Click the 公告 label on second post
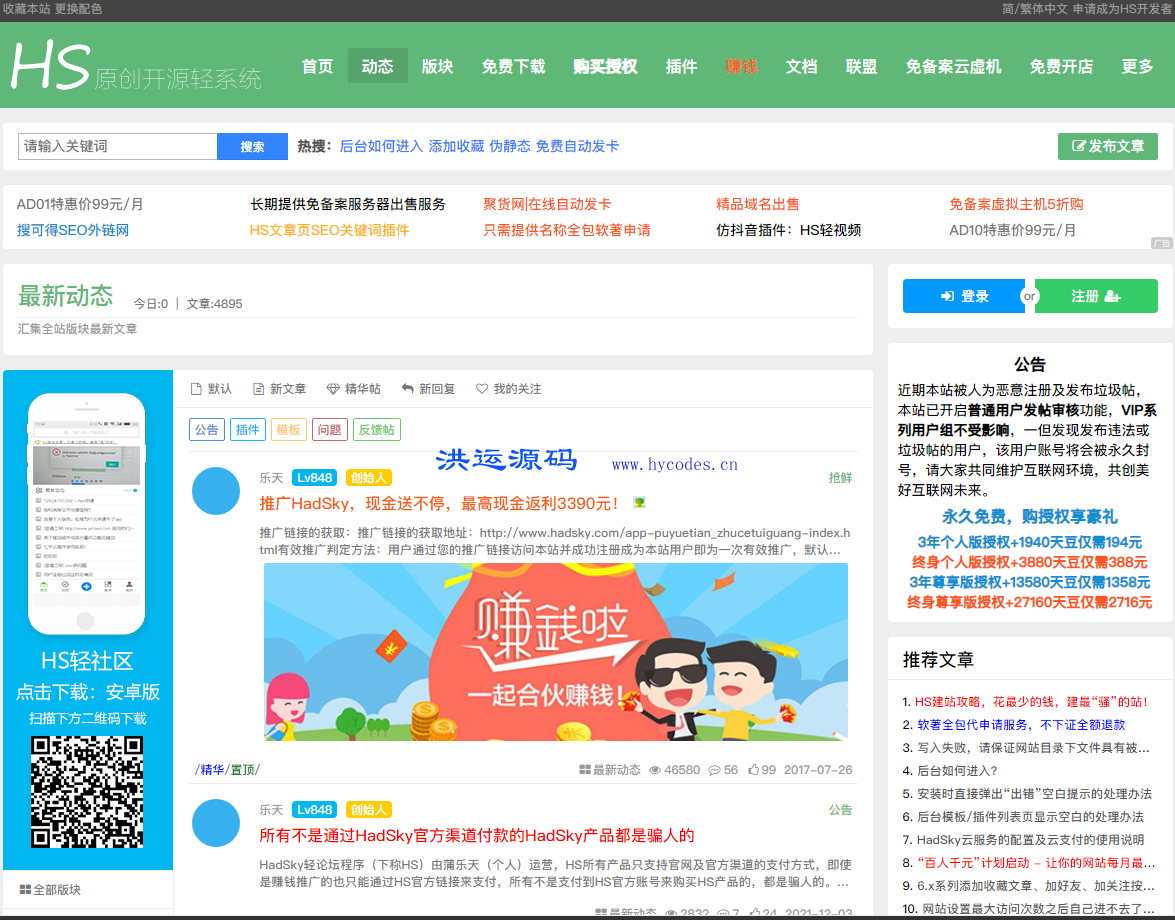Viewport: 1175px width, 920px height. tap(840, 809)
